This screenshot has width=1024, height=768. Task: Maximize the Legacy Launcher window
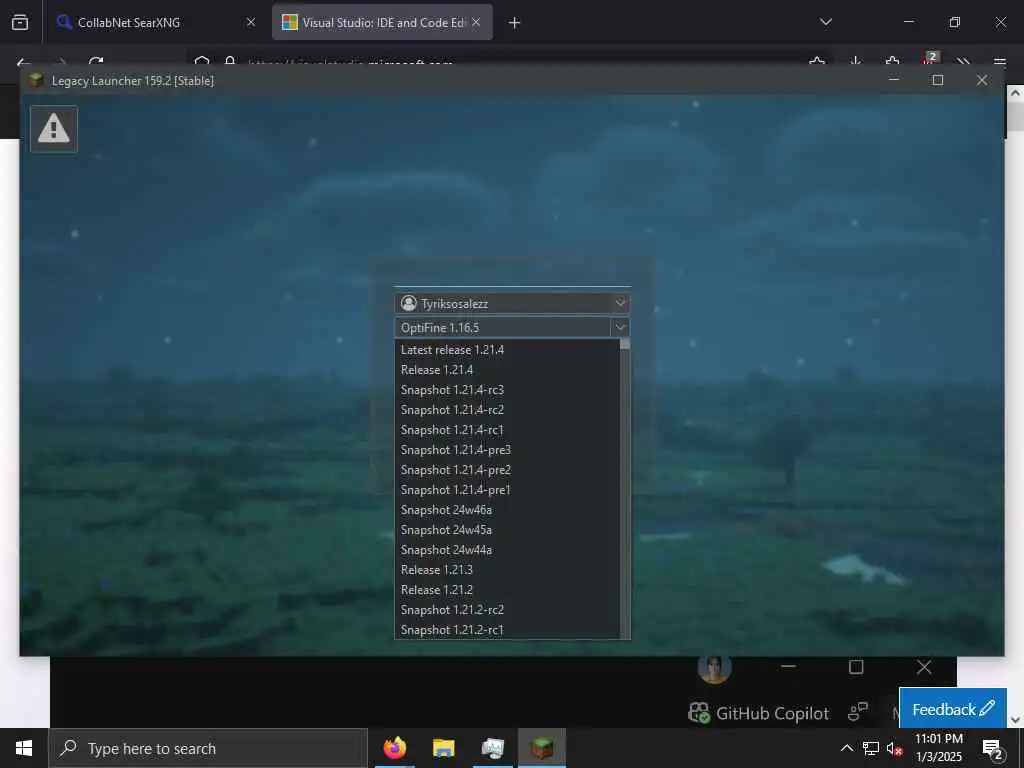938,80
